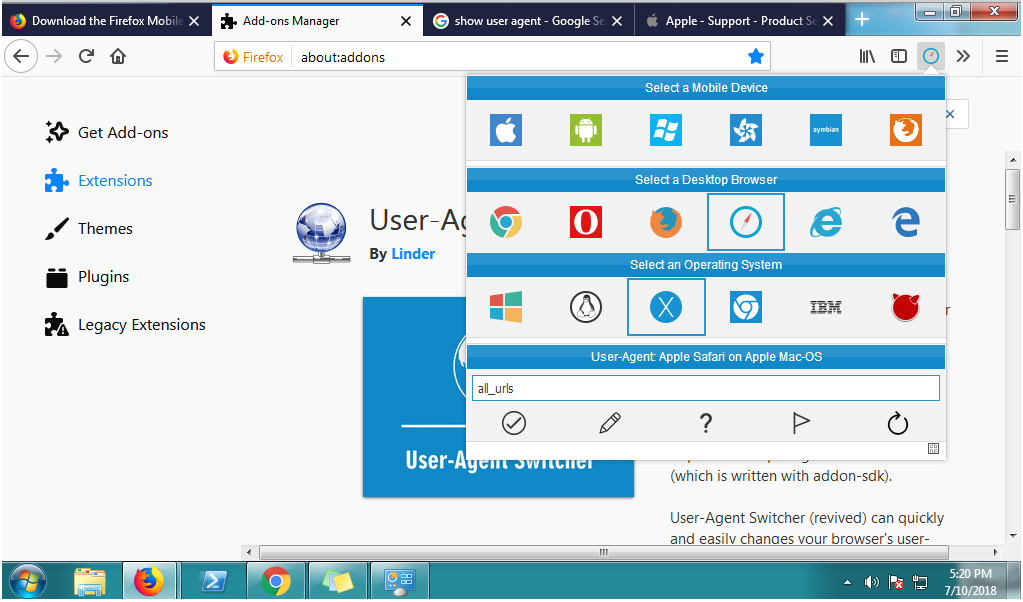Viewport: 1023px width, 602px height.
Task: Click the extension globe icon
Action: pyautogui.click(x=321, y=233)
